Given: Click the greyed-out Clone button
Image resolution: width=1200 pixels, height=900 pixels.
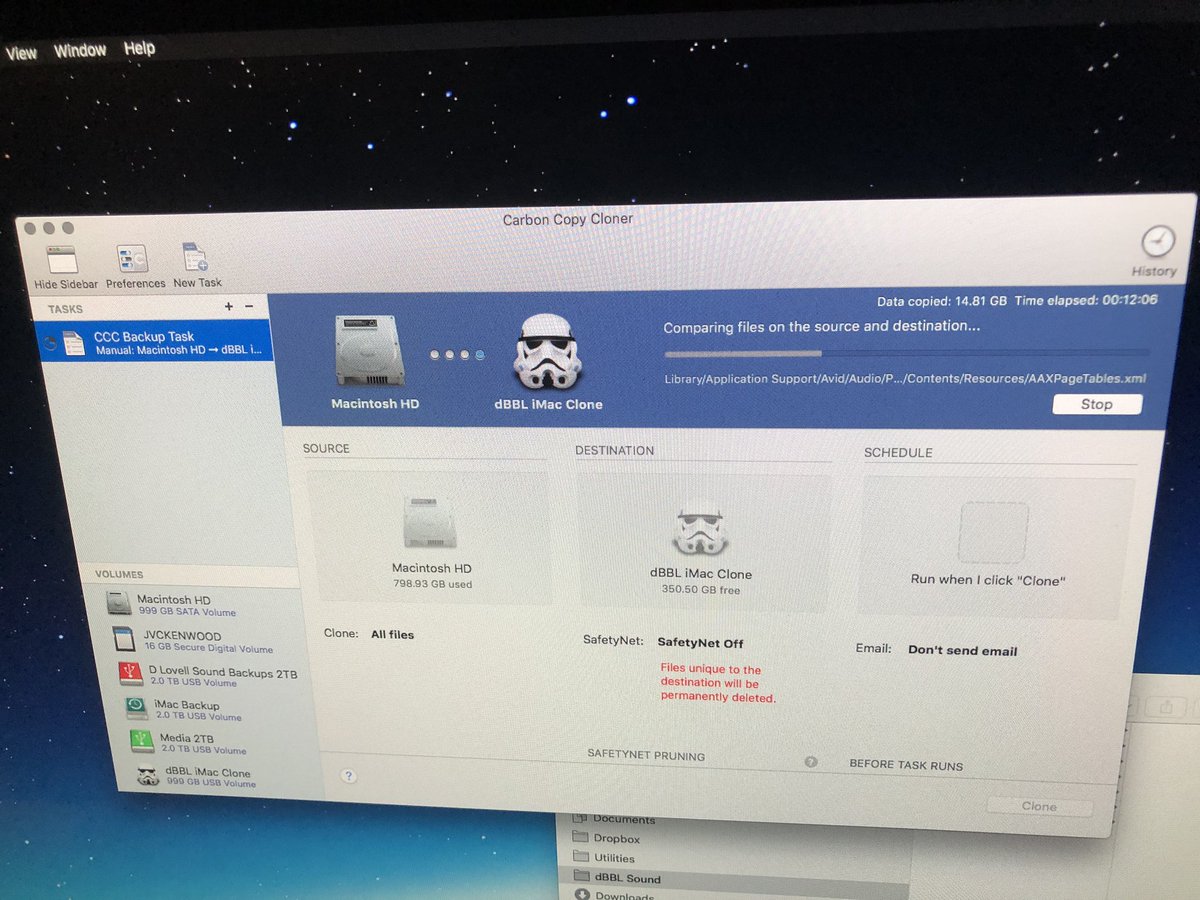Looking at the screenshot, I should click(x=1039, y=806).
